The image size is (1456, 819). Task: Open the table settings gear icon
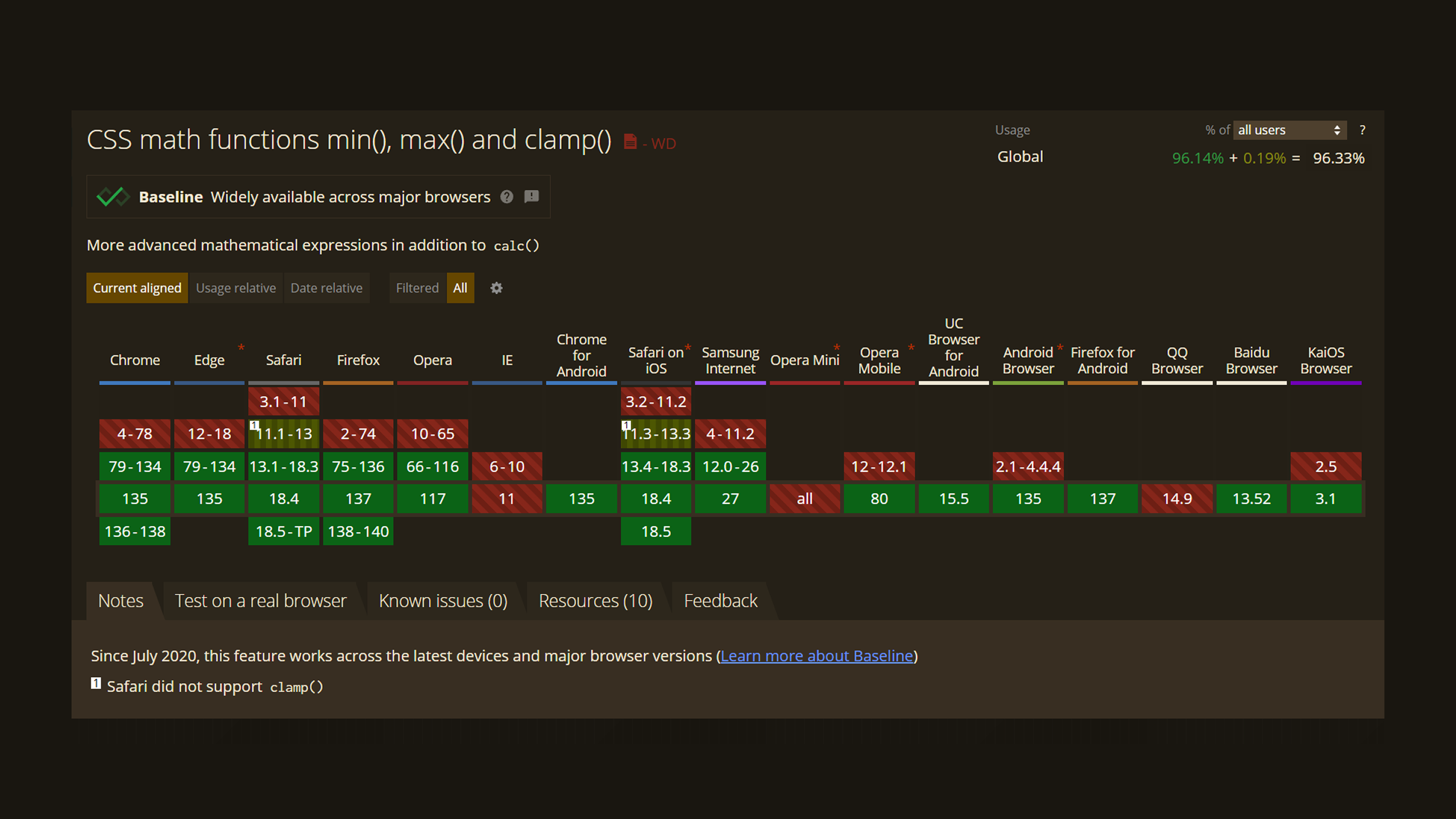click(496, 288)
